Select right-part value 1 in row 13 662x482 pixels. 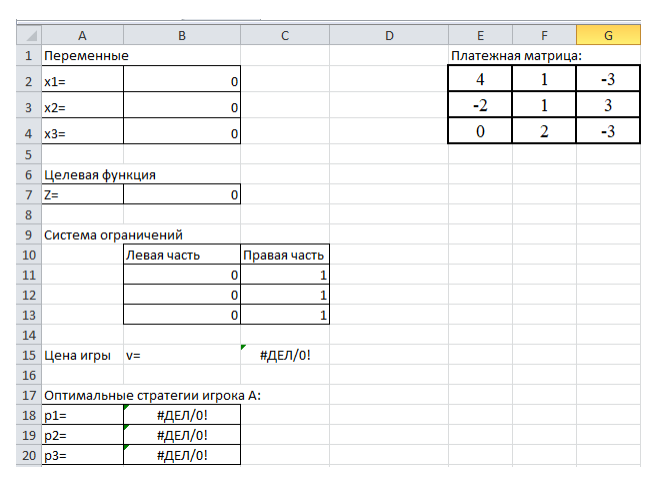pyautogui.click(x=285, y=315)
